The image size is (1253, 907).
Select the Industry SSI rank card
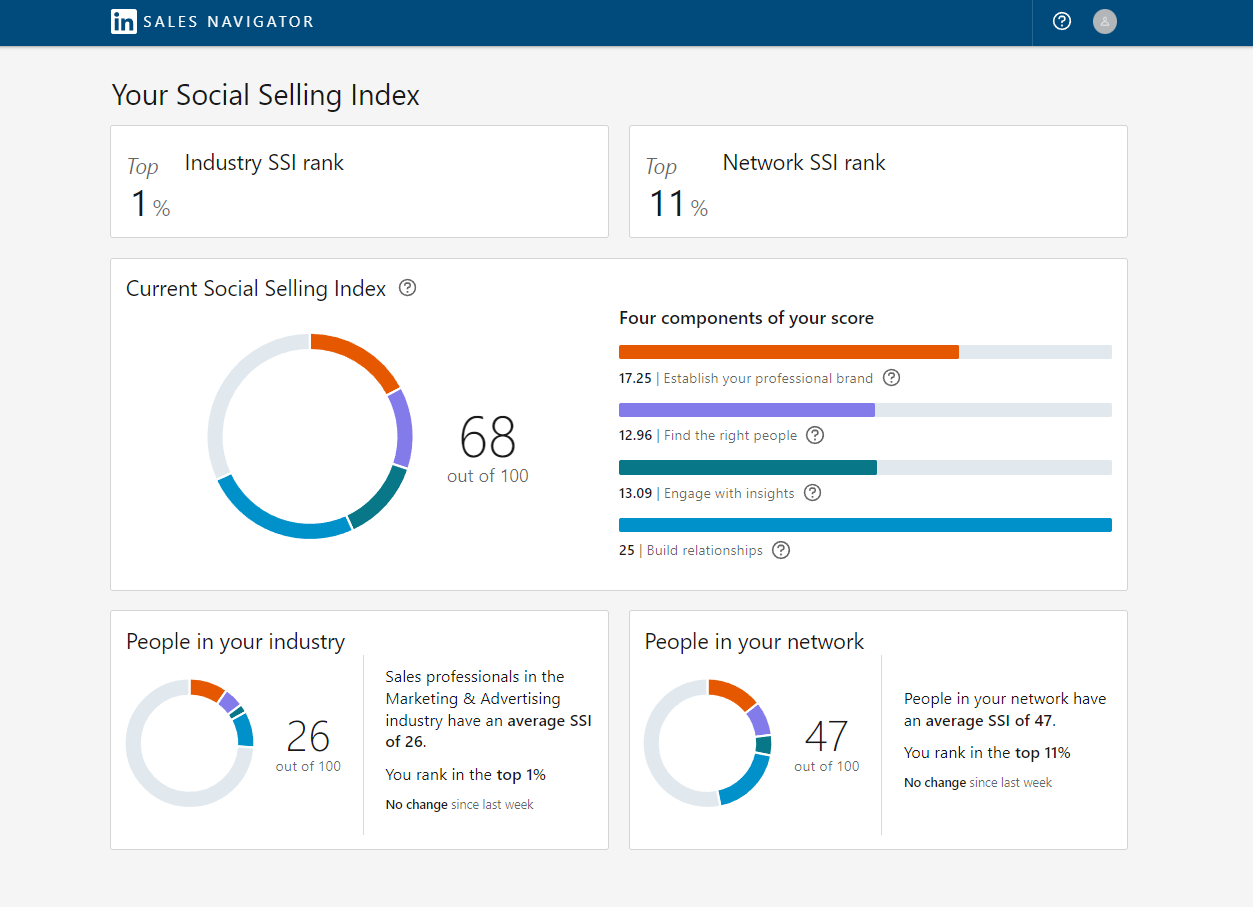pyautogui.click(x=359, y=181)
